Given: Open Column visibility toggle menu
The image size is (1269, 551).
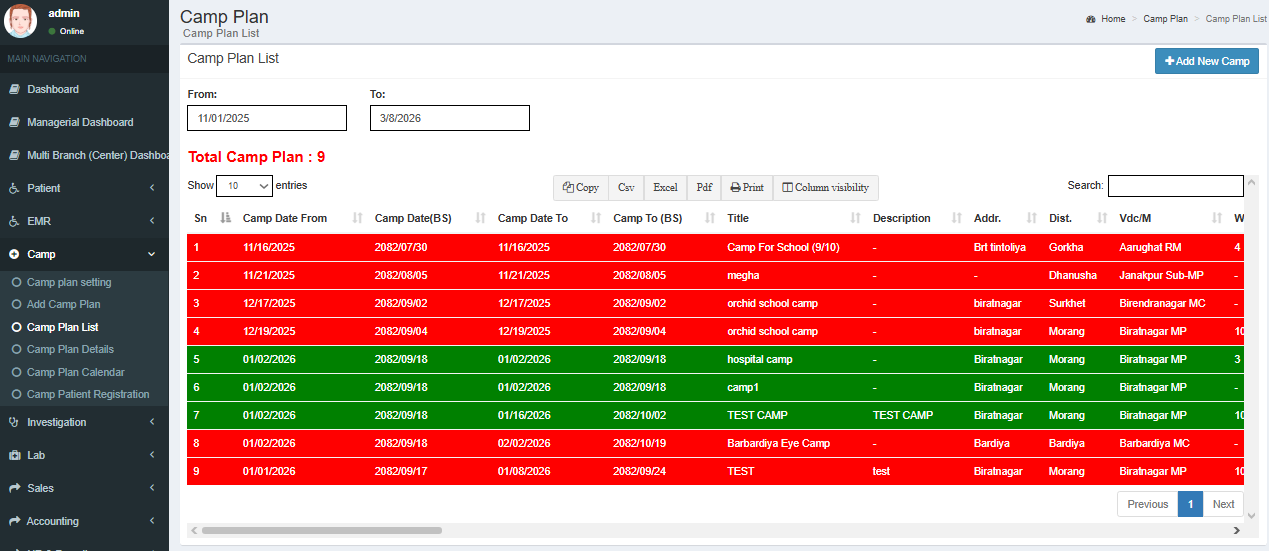Looking at the screenshot, I should (825, 187).
